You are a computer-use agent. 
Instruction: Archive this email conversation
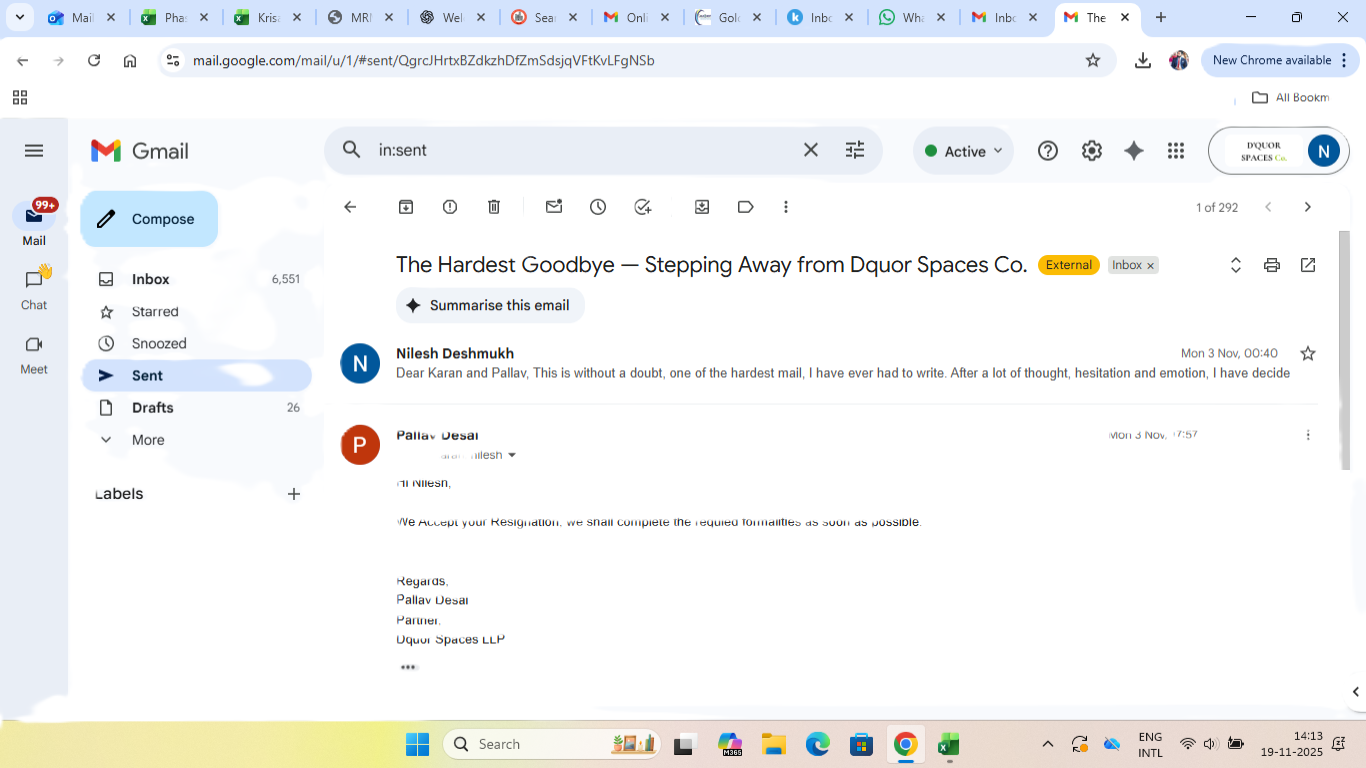click(x=406, y=207)
